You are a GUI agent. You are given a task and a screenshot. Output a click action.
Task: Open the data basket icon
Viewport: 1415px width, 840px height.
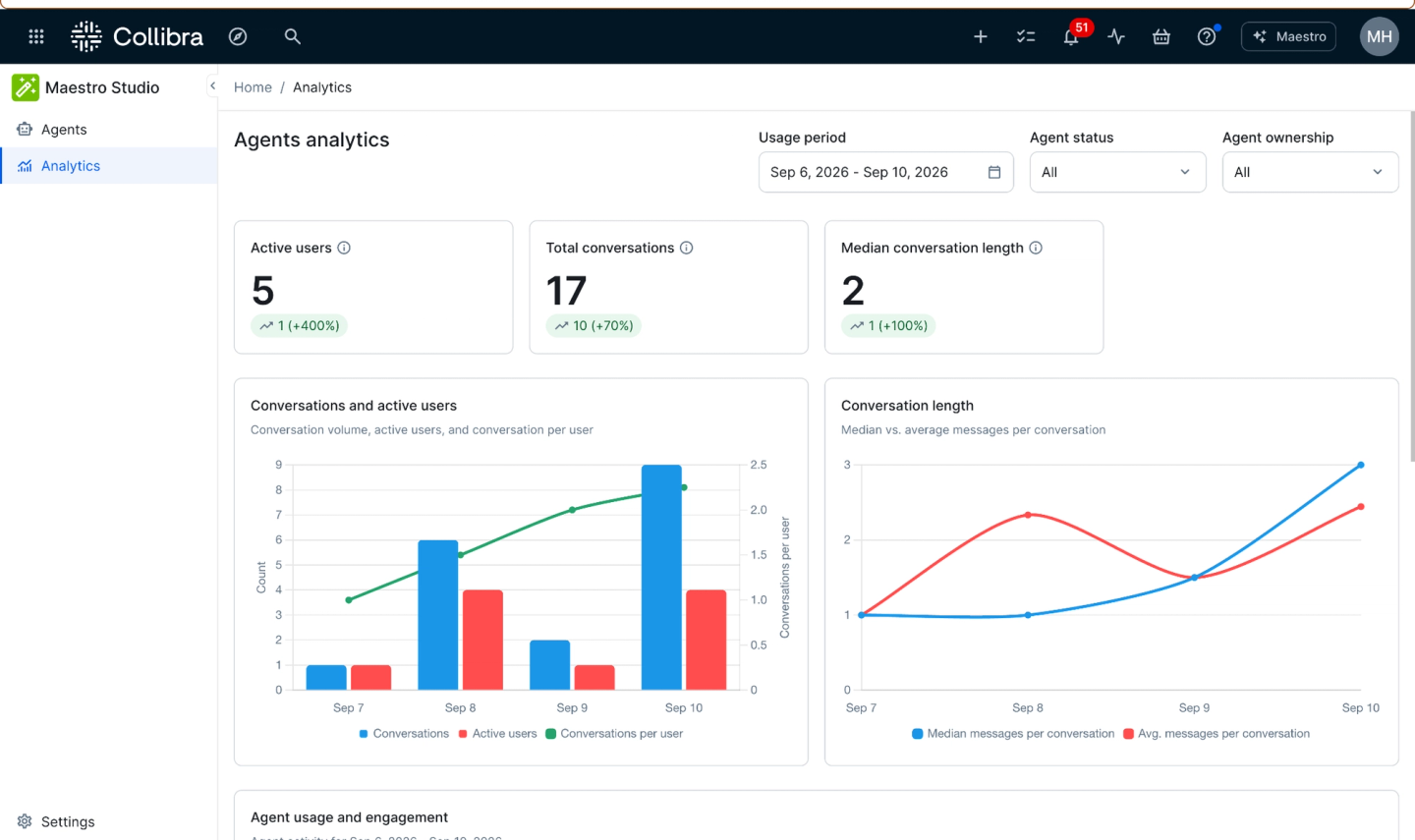coord(1161,36)
